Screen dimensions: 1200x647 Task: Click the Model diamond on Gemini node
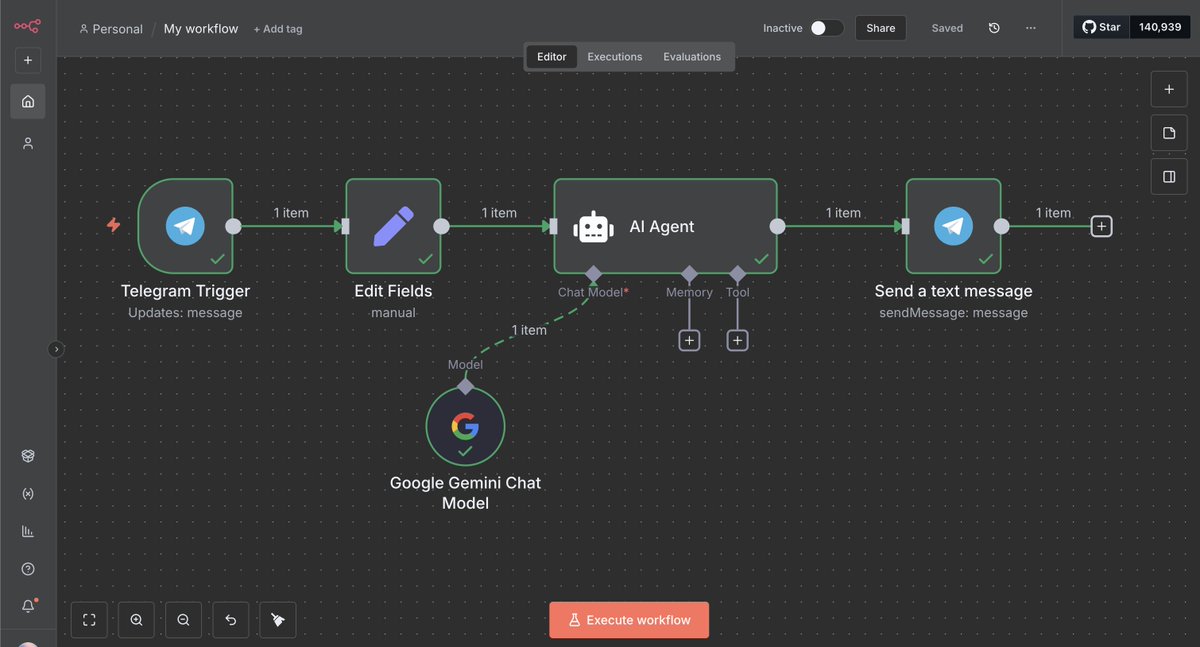pos(465,386)
